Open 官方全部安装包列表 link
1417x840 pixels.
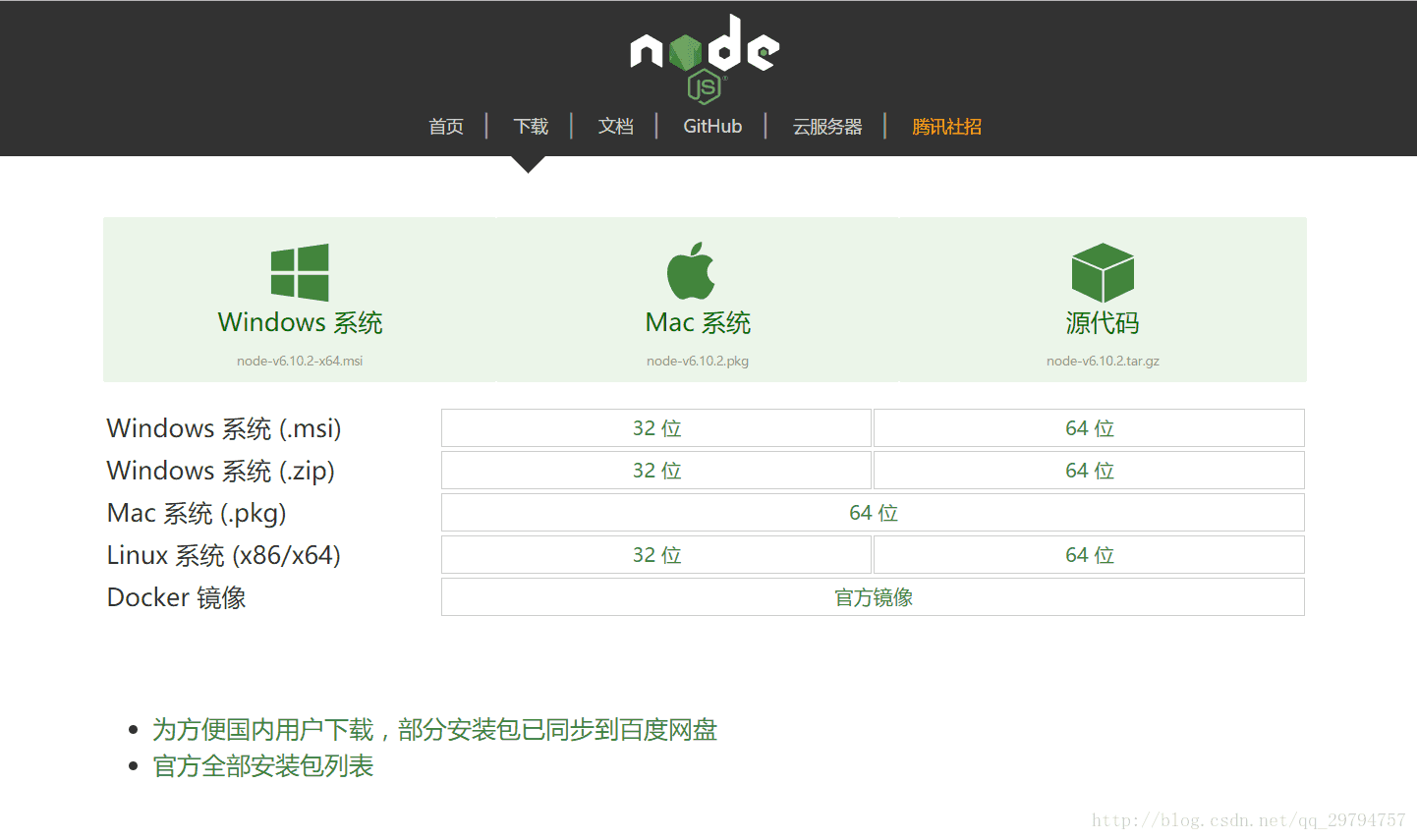(263, 766)
